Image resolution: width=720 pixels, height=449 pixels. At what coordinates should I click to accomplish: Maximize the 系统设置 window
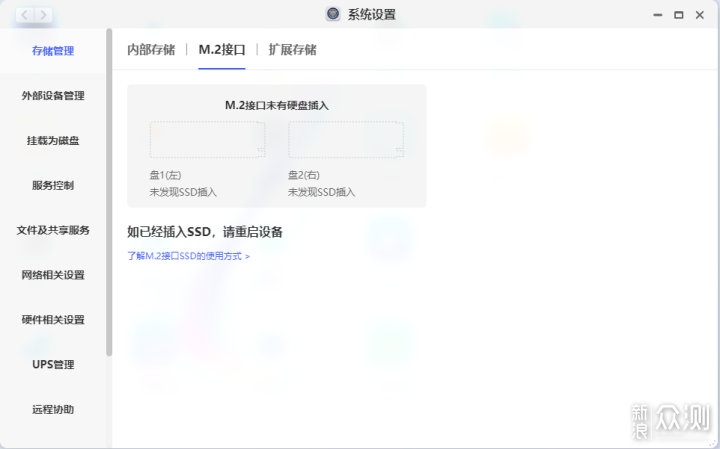(x=678, y=15)
